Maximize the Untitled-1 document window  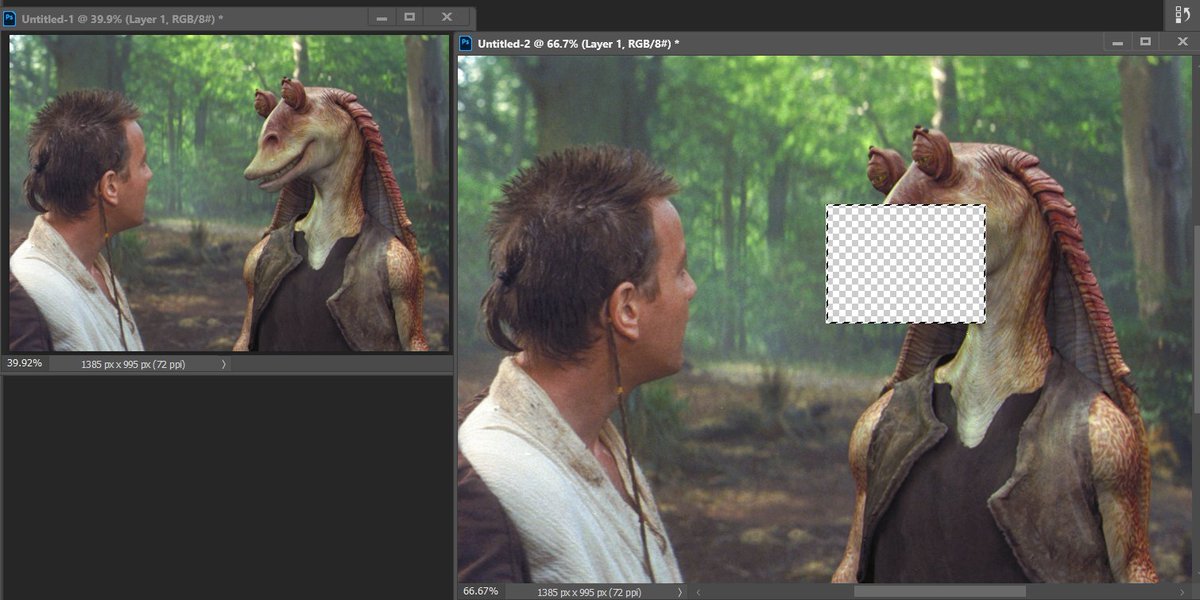410,17
